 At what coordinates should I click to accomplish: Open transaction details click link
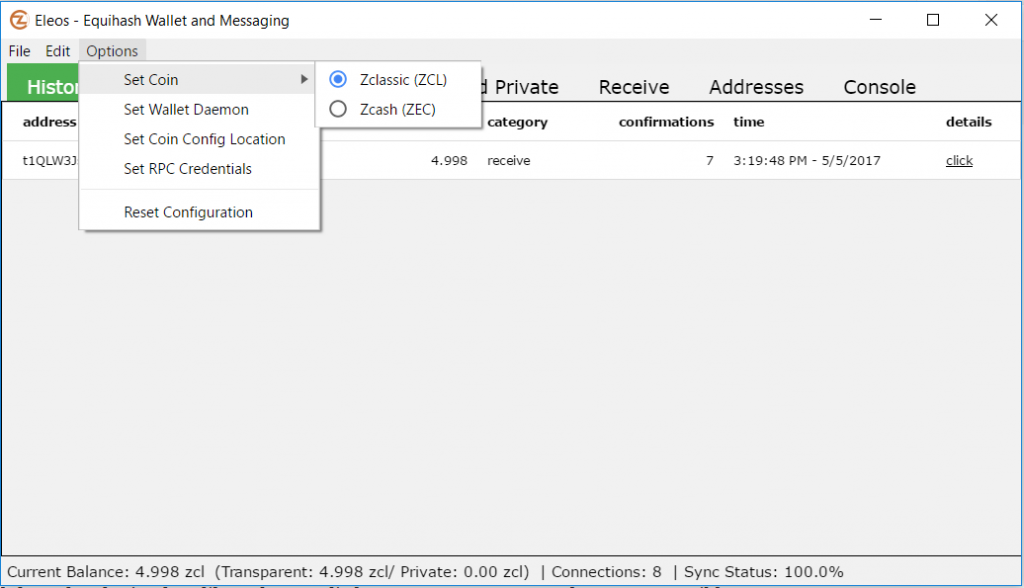click(x=959, y=161)
